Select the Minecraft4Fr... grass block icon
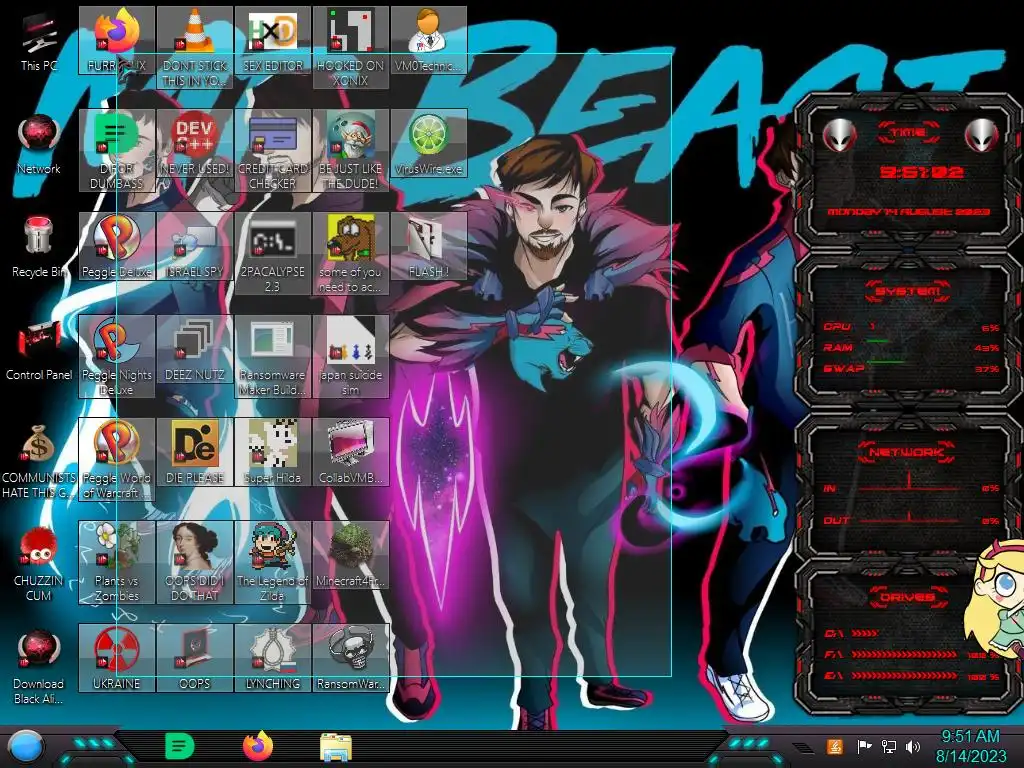 coord(351,555)
